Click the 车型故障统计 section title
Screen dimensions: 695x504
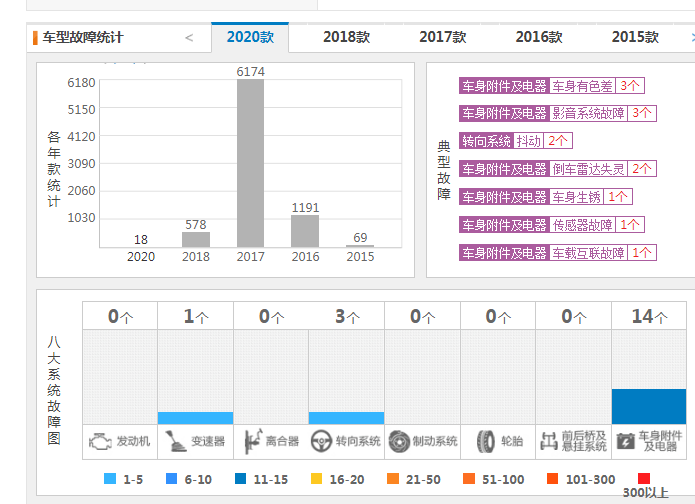(83, 38)
